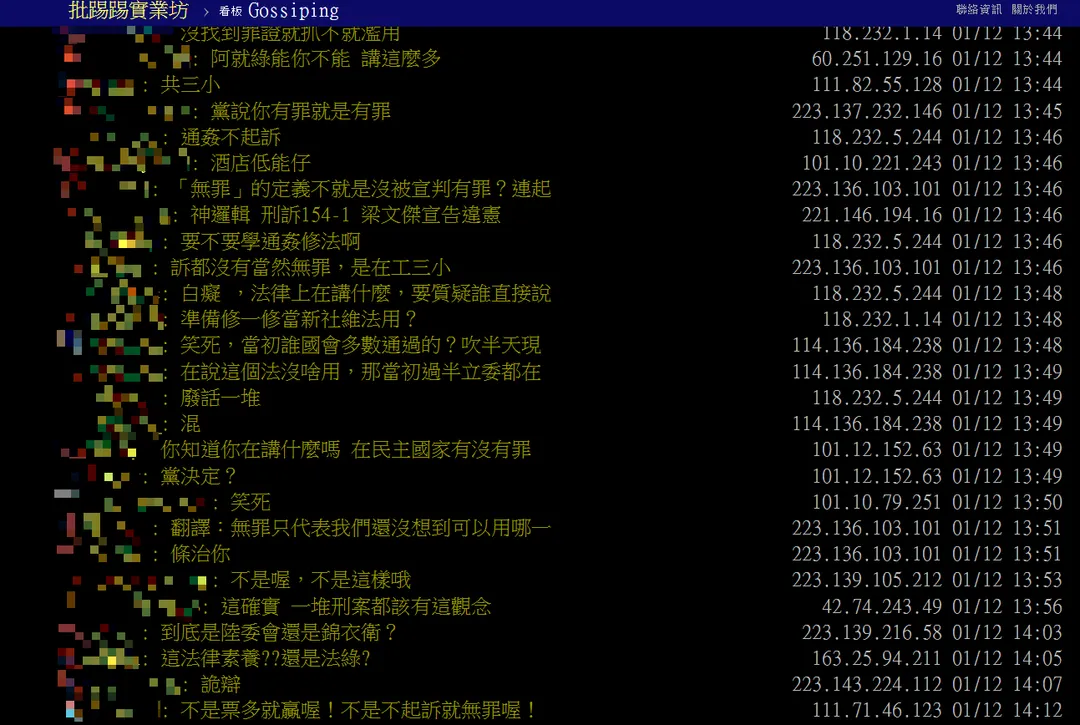Click IP address 111.71.46.123
This screenshot has height=725, width=1080.
pos(877,711)
